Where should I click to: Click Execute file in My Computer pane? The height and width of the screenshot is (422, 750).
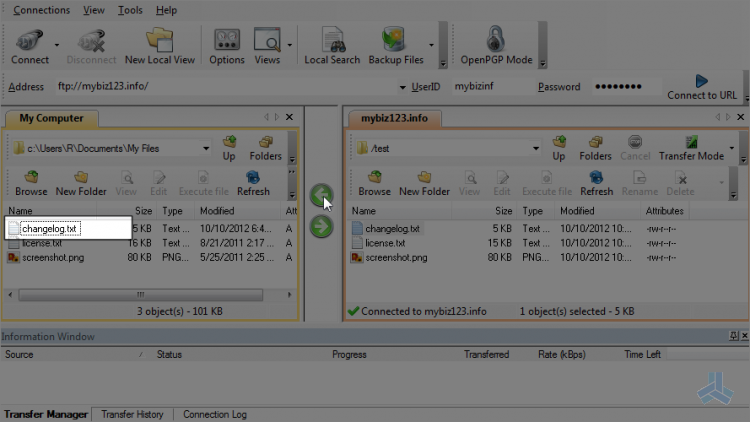click(x=204, y=184)
